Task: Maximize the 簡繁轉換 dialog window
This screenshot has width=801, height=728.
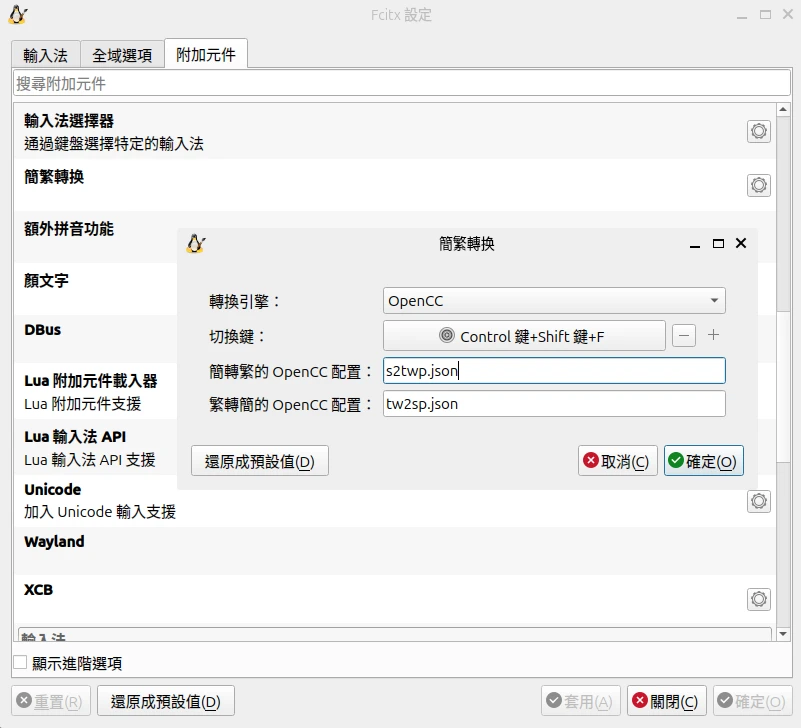Action: pyautogui.click(x=718, y=244)
